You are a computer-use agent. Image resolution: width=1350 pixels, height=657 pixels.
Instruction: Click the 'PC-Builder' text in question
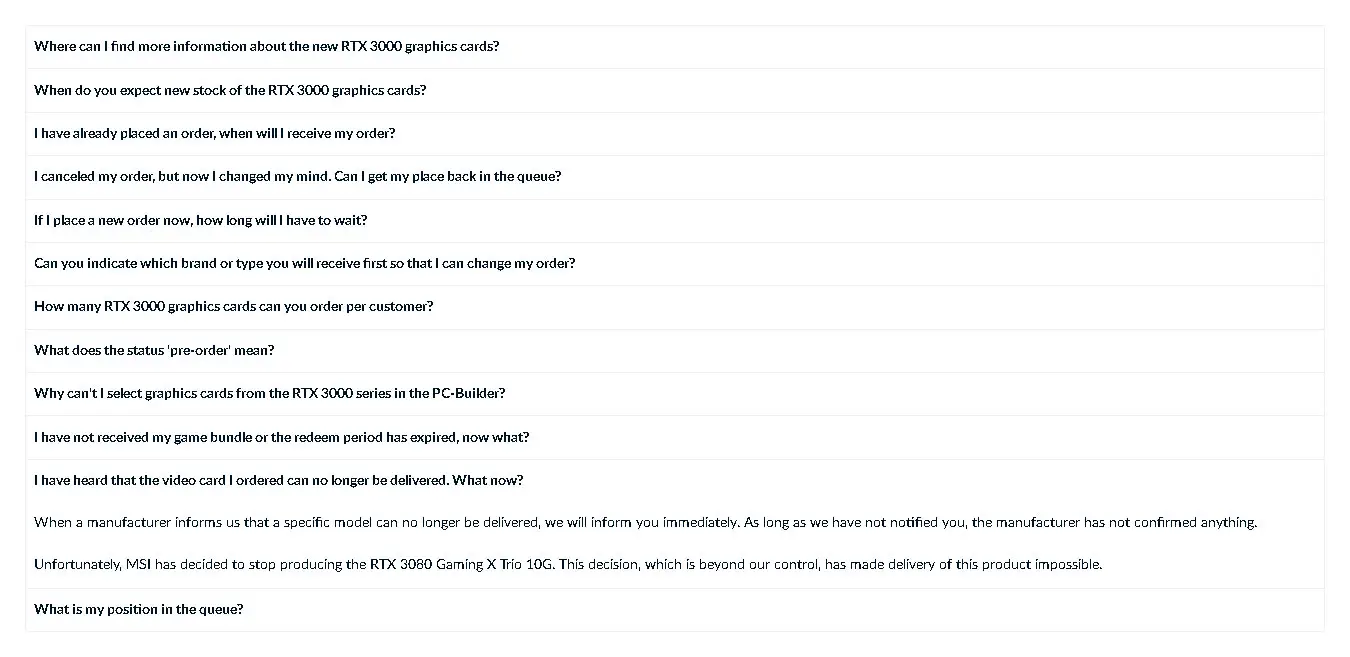(468, 394)
